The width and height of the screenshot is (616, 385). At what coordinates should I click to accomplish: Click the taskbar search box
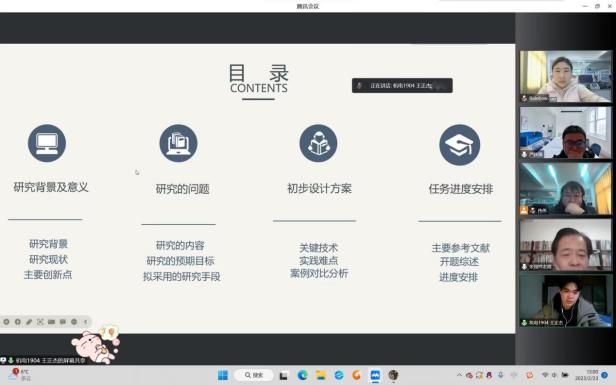(254, 375)
